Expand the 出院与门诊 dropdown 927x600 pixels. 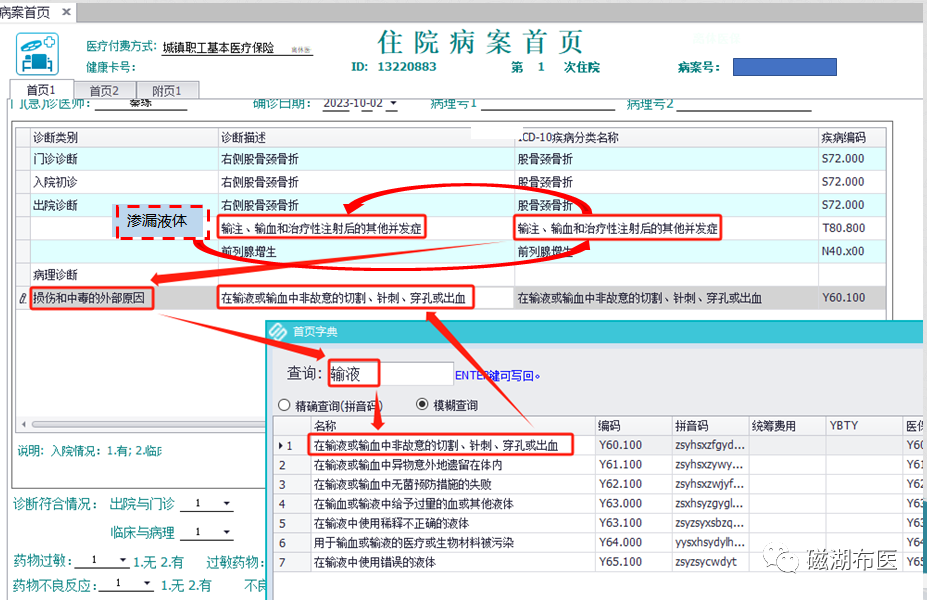(x=226, y=504)
